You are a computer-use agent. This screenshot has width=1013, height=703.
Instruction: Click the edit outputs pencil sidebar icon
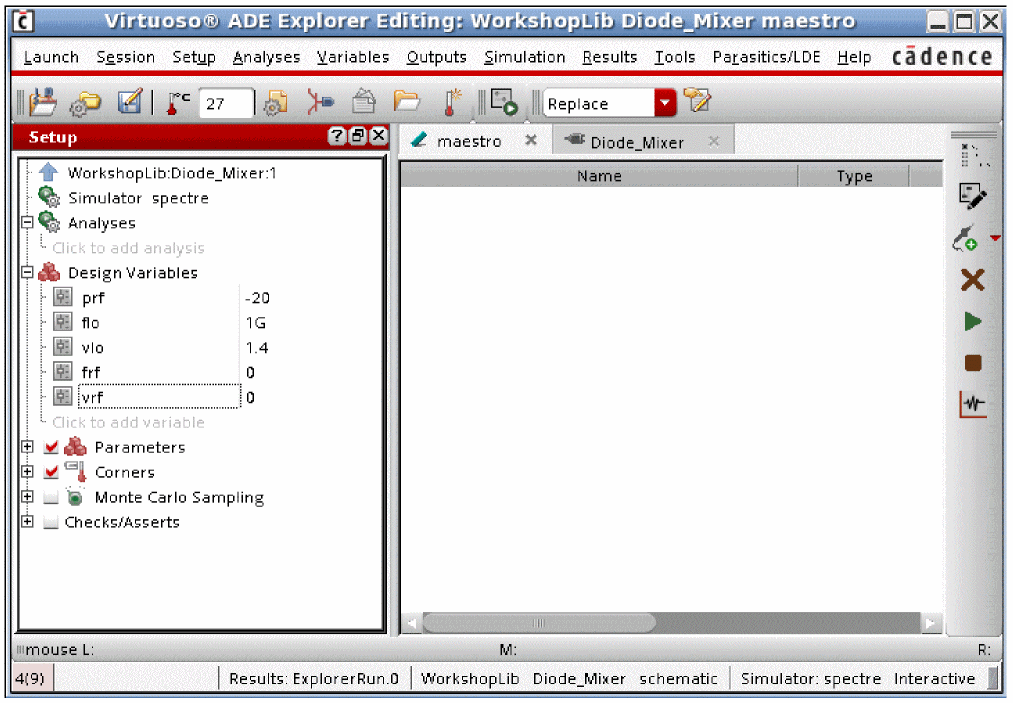click(972, 196)
